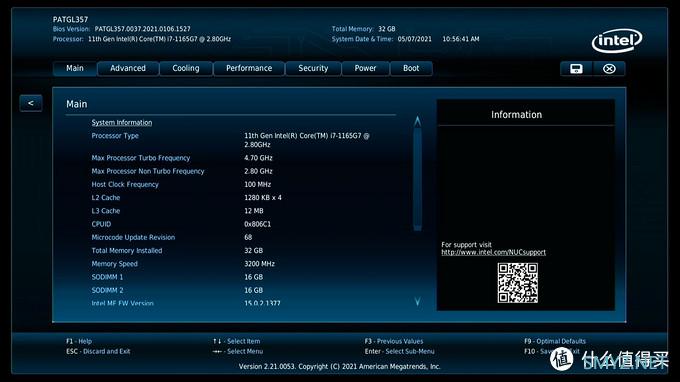680x382 pixels.
Task: Select the SODIMM 2 row label
Action: [107, 290]
